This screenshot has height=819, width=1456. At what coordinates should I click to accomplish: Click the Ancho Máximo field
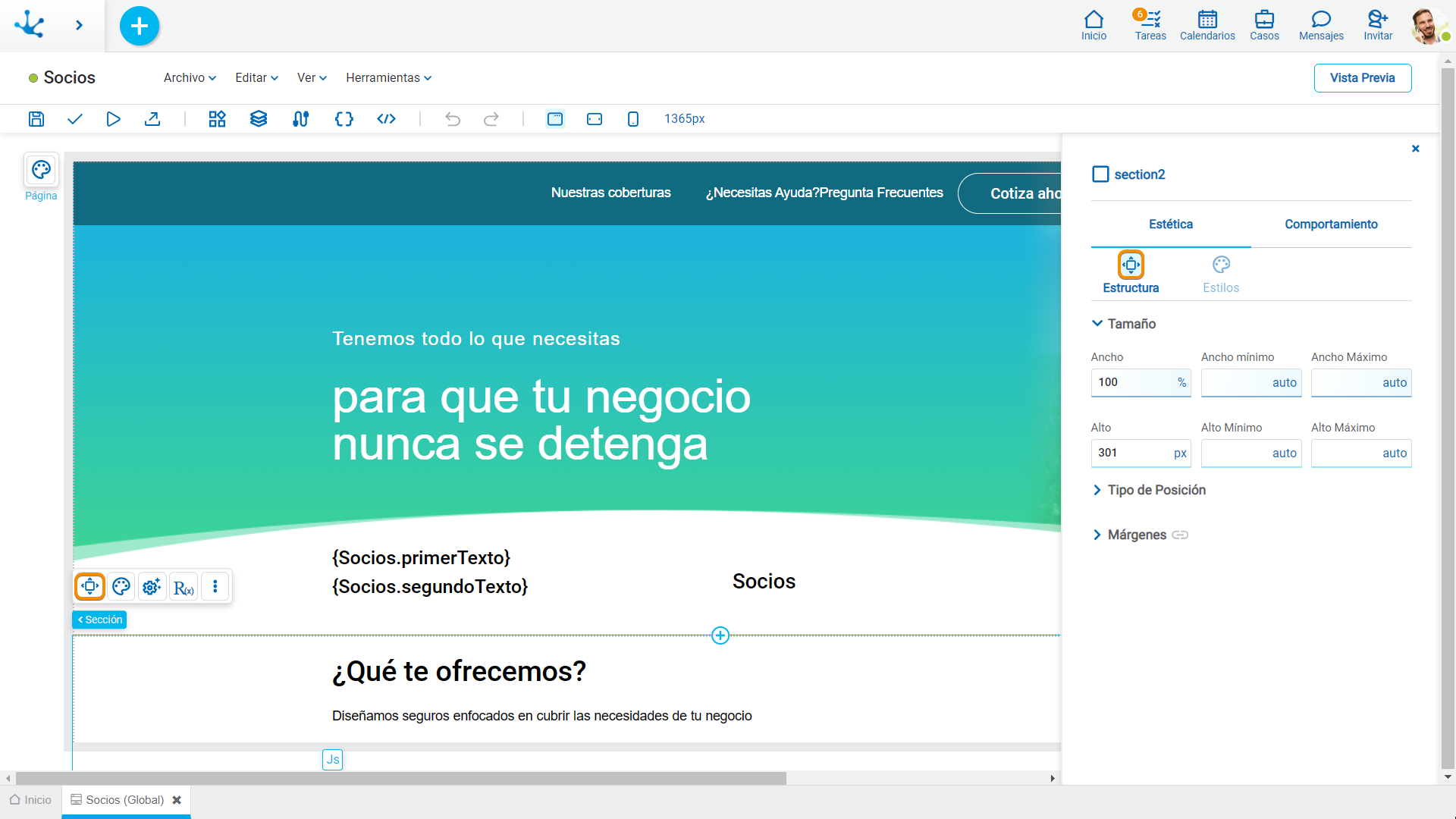click(1361, 382)
